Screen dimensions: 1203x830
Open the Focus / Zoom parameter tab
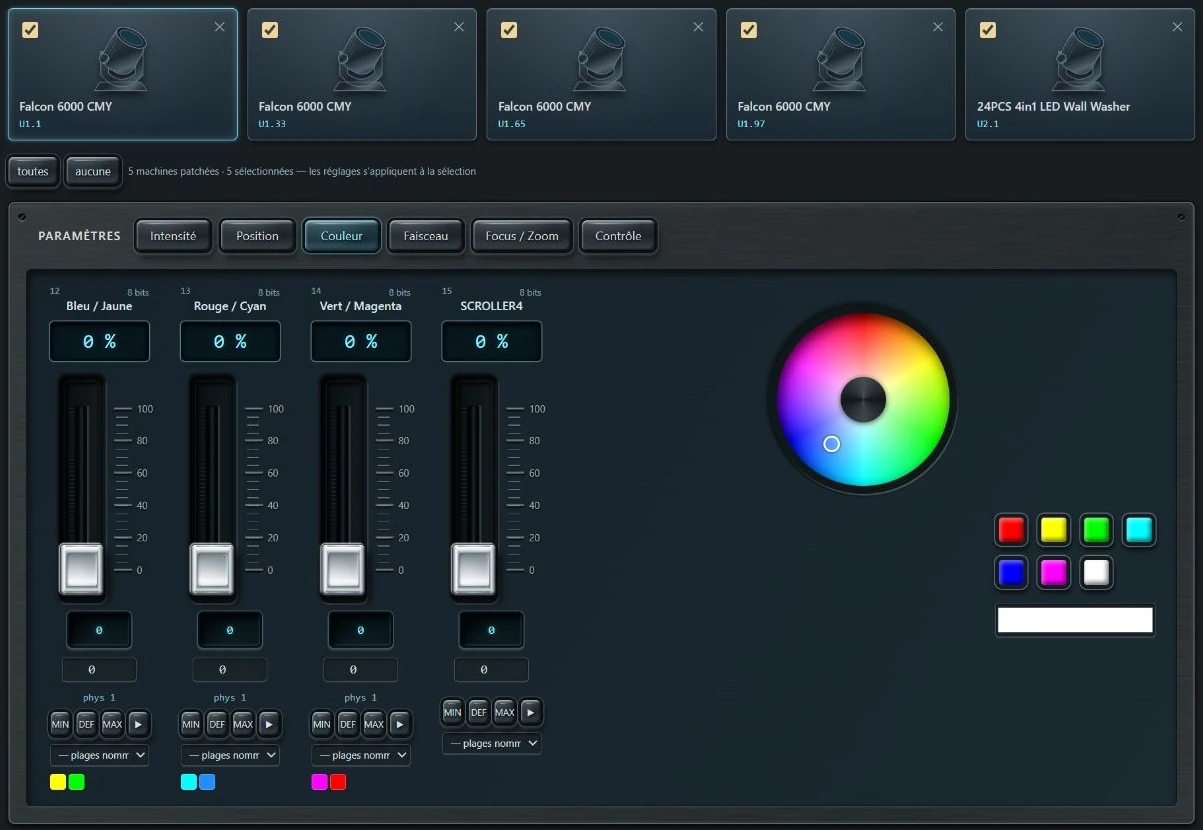(x=522, y=236)
